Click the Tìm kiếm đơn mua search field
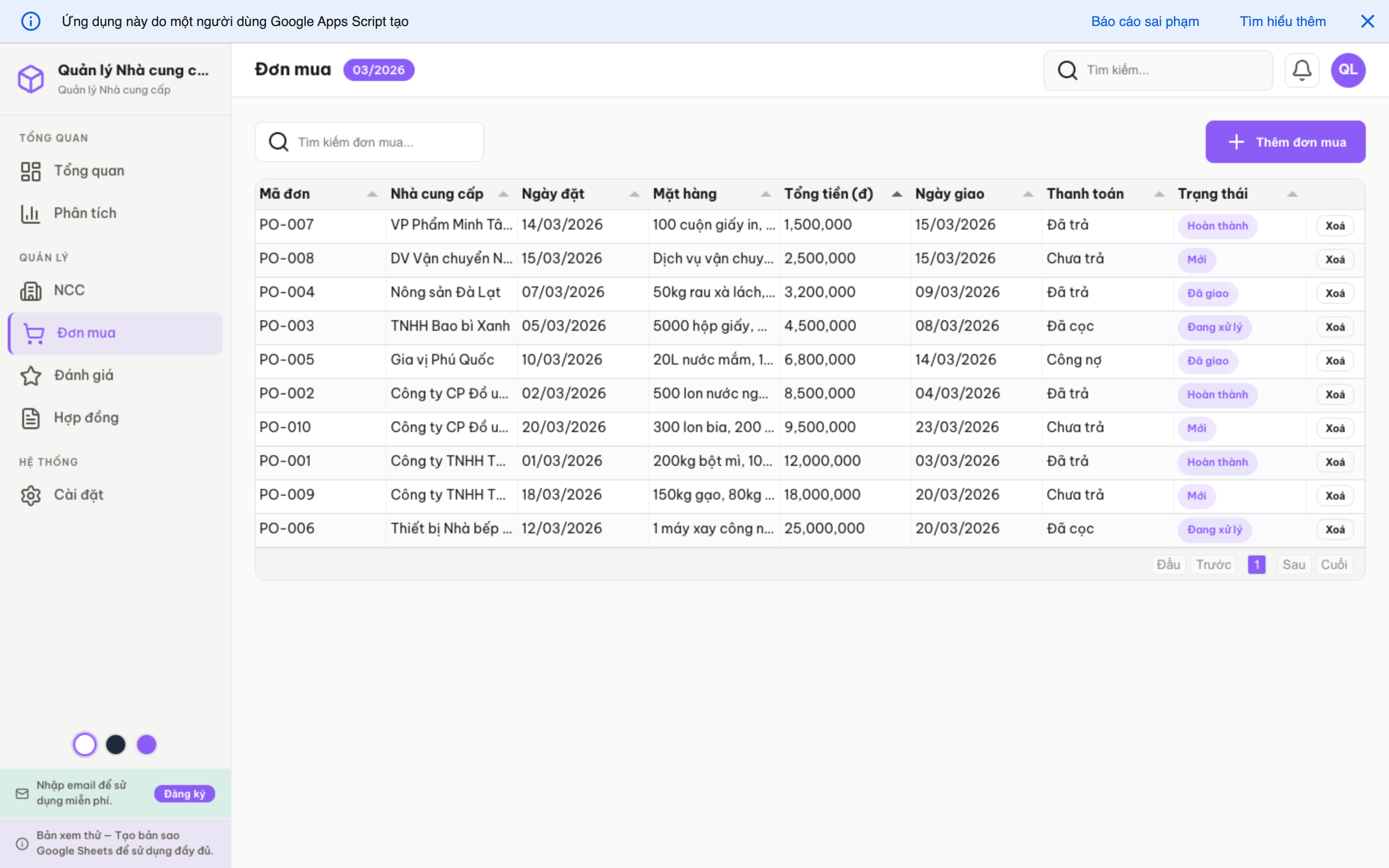 [369, 142]
